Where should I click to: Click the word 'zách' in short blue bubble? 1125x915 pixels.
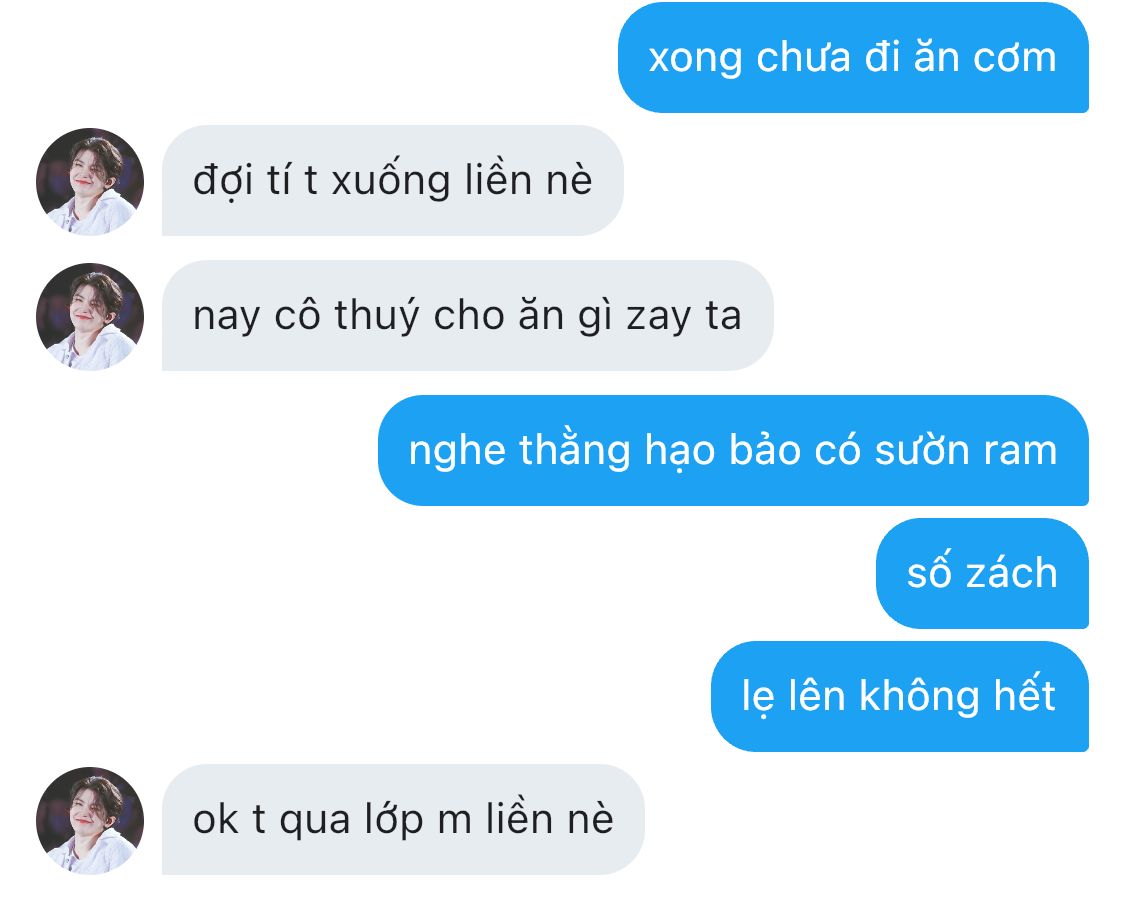pyautogui.click(x=1012, y=573)
